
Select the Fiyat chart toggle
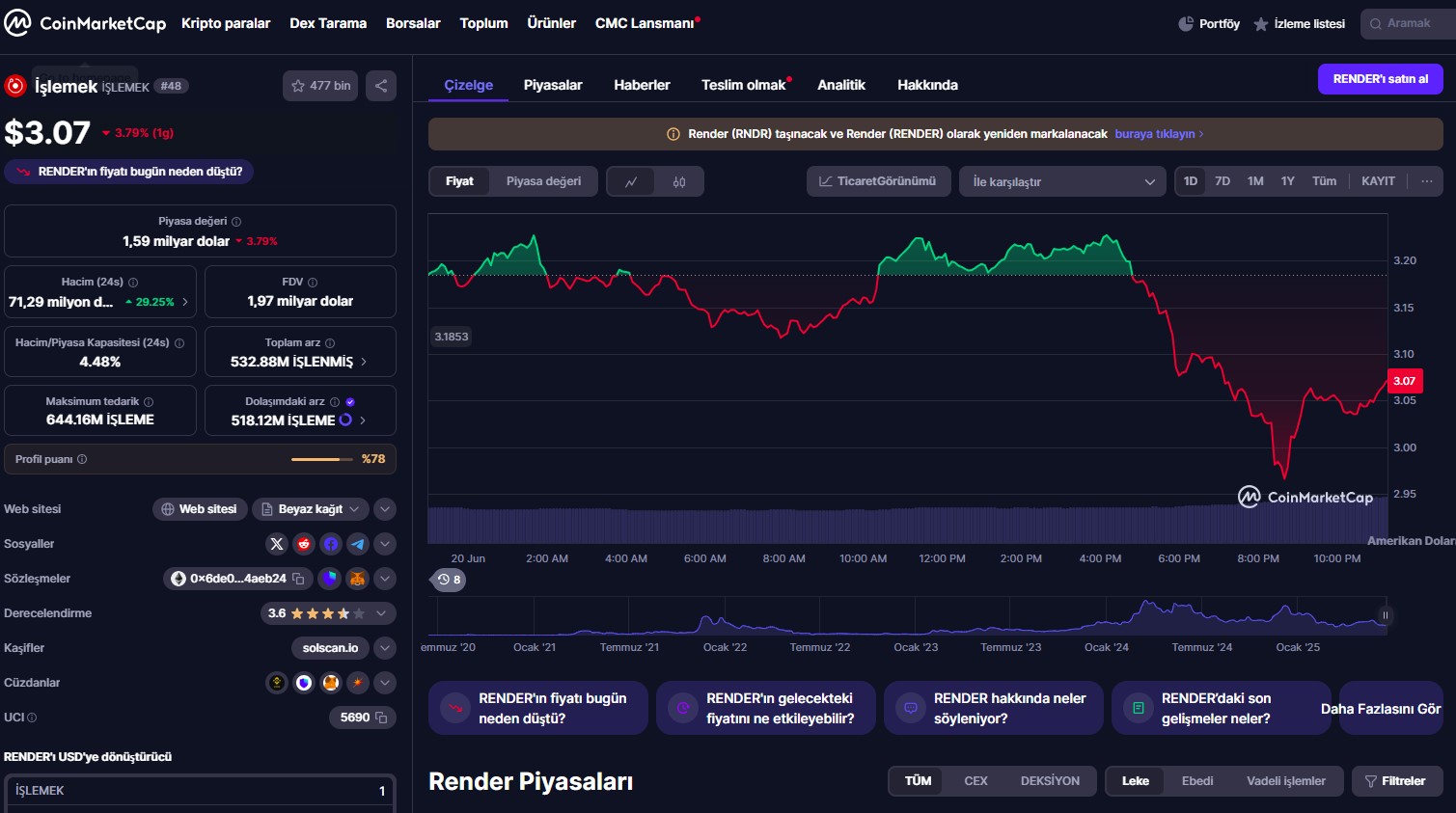coord(459,181)
